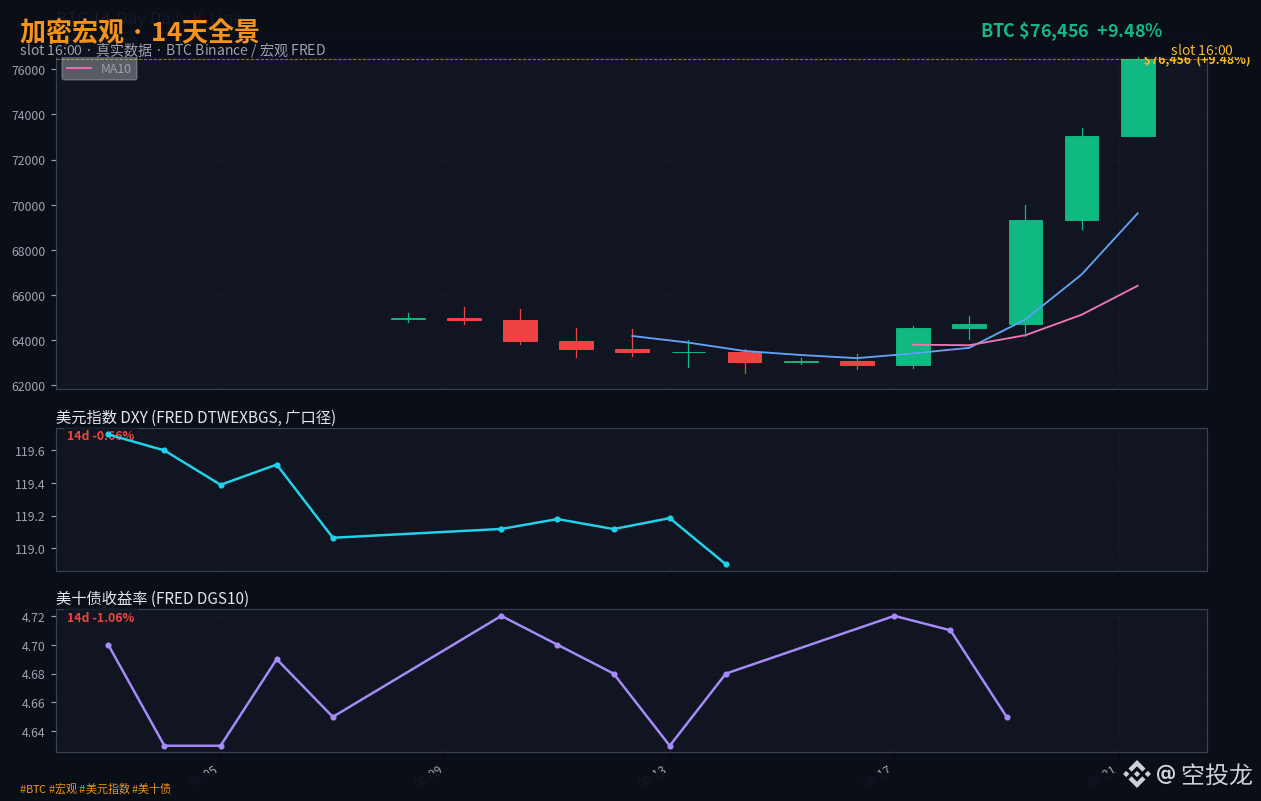Screen dimensions: 1261x801
Task: Click the last purple DGS10 data point
Action: tap(1007, 717)
